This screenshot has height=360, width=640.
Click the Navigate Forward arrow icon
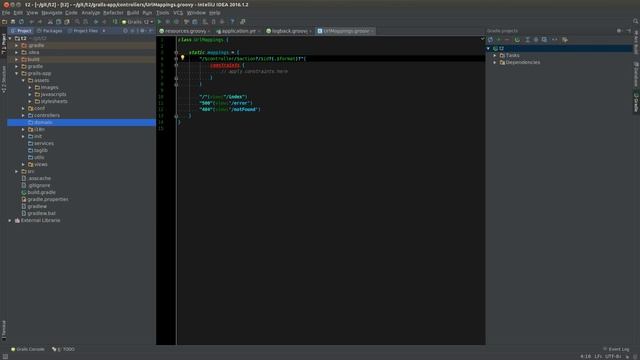(x=104, y=22)
